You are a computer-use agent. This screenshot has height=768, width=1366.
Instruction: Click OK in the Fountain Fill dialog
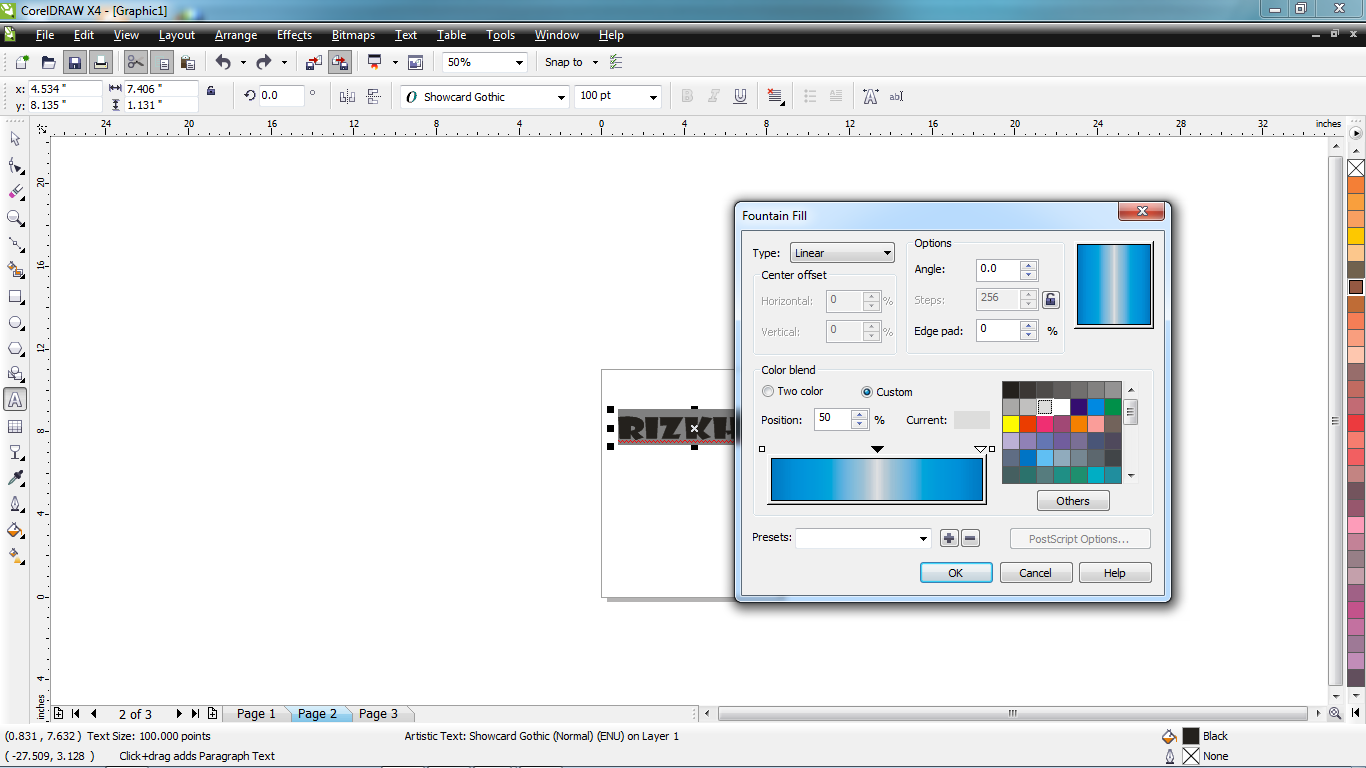pyautogui.click(x=956, y=573)
